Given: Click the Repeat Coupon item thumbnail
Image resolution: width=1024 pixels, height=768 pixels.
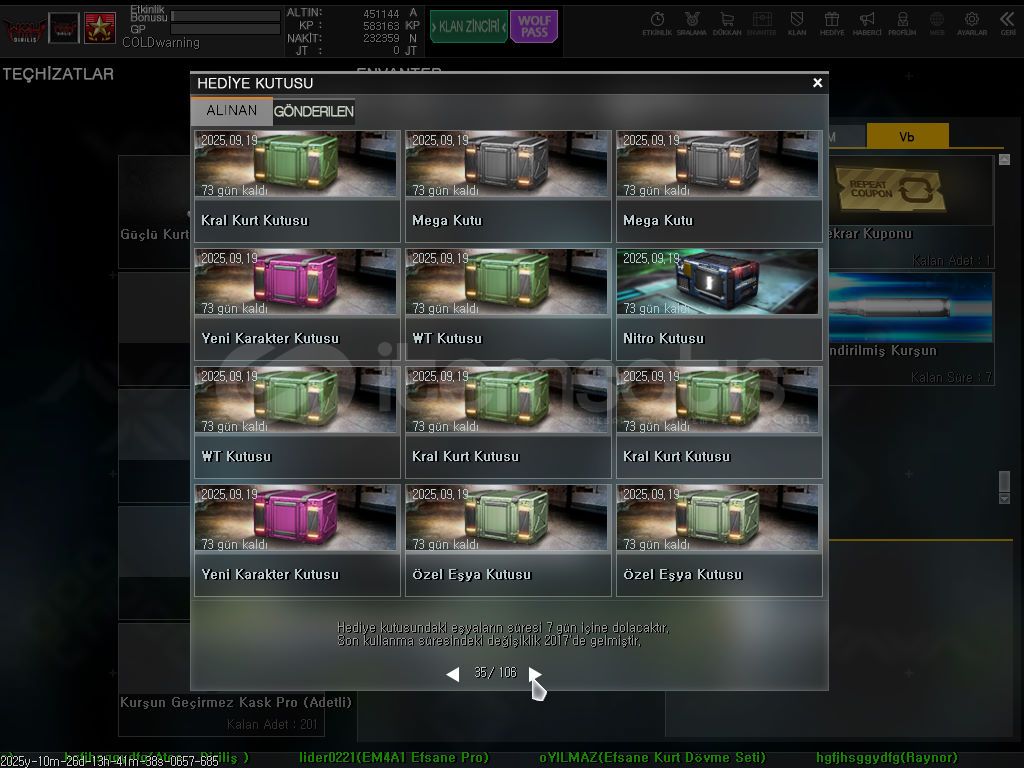Looking at the screenshot, I should [910, 189].
